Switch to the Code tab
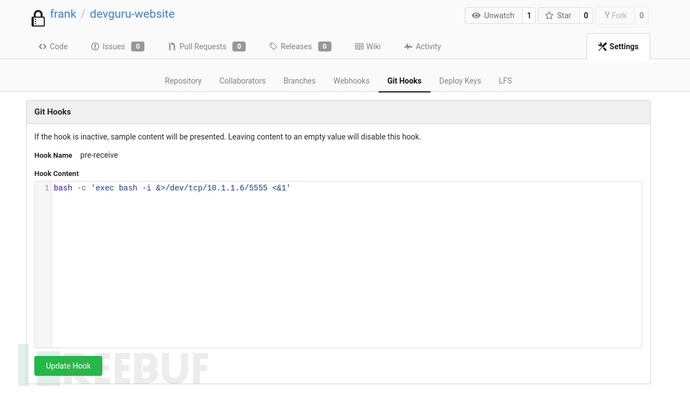 53,47
